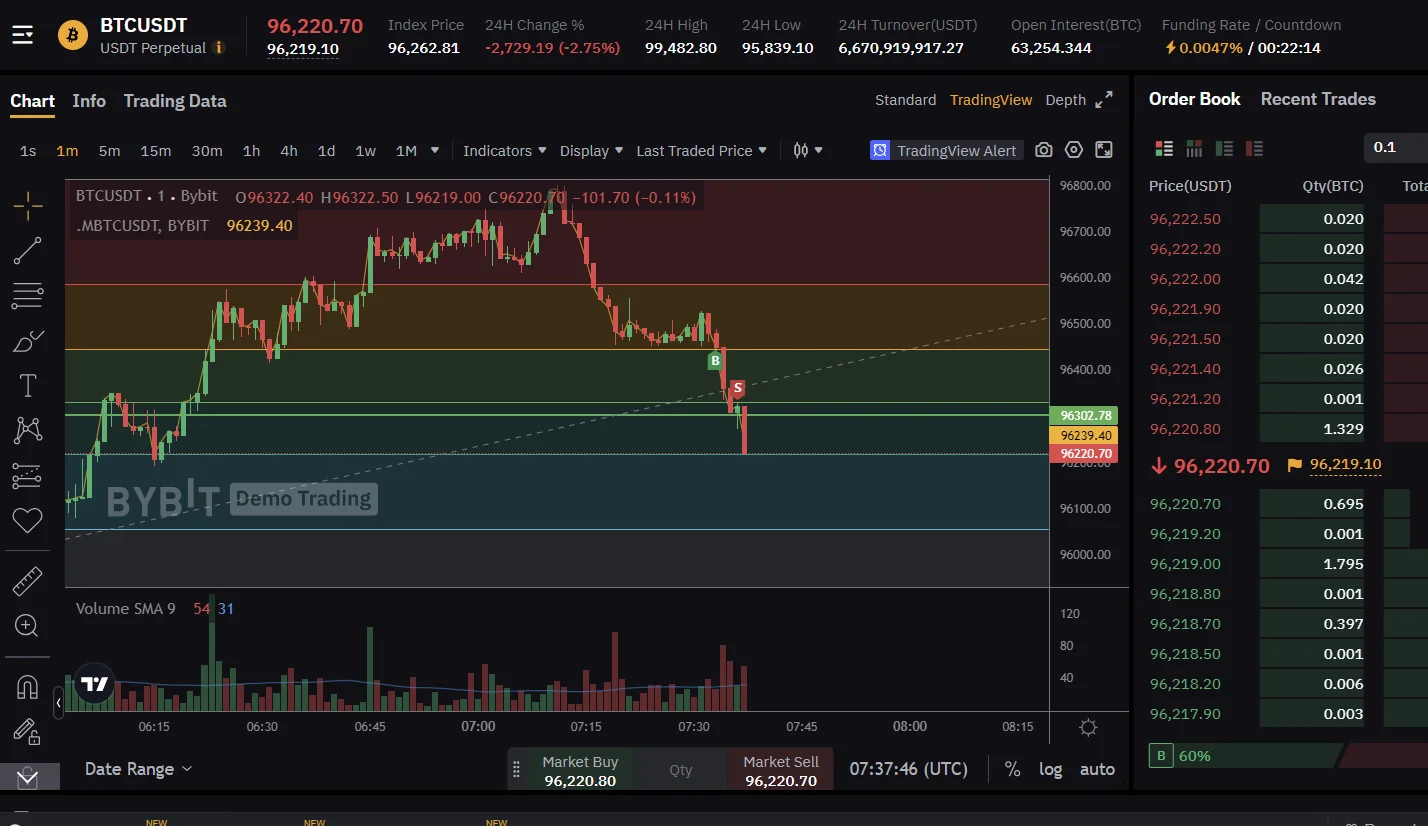Select the text annotation tool

[27, 386]
